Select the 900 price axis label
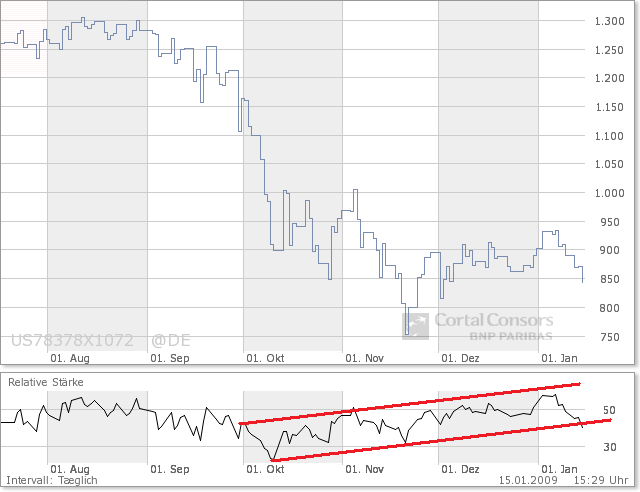The height and width of the screenshot is (492, 640). (609, 250)
